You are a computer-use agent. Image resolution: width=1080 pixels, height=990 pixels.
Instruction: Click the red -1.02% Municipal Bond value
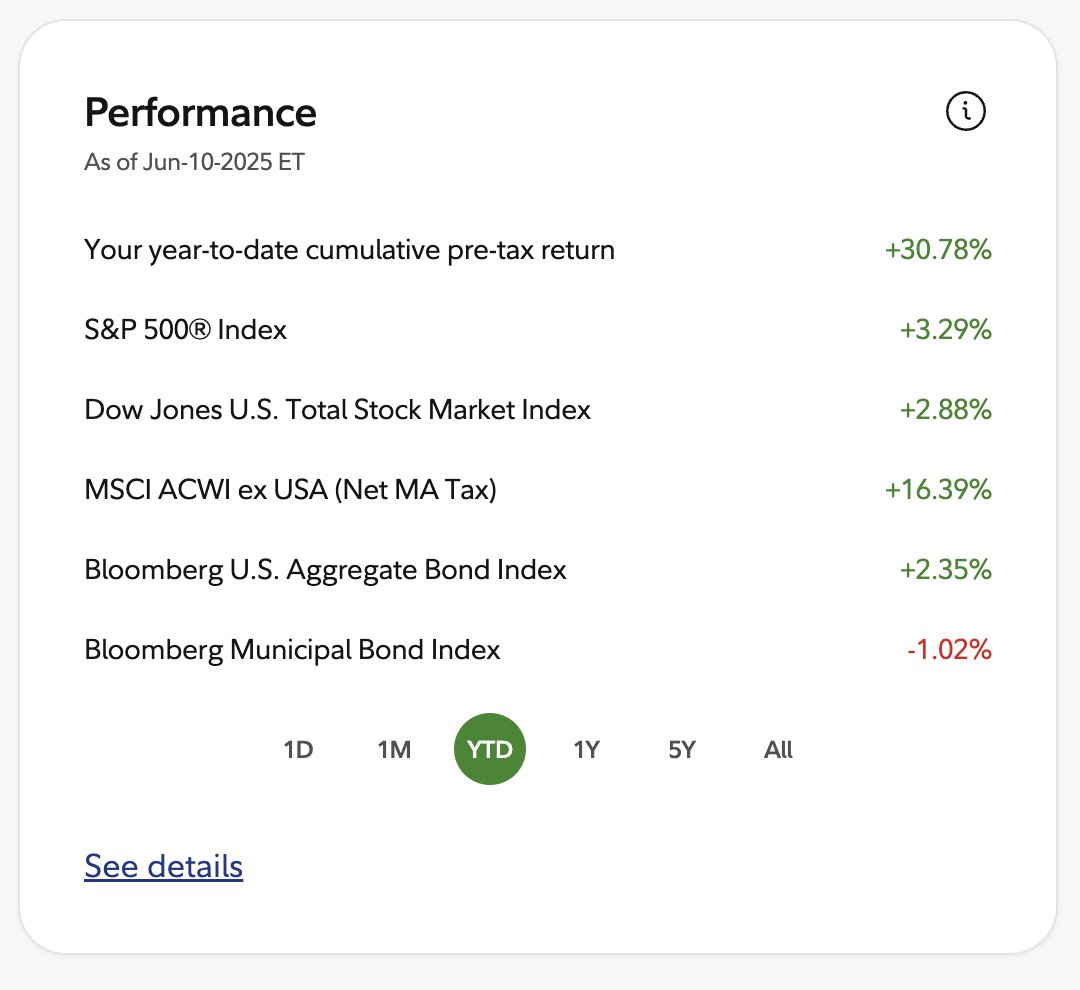[x=949, y=649]
